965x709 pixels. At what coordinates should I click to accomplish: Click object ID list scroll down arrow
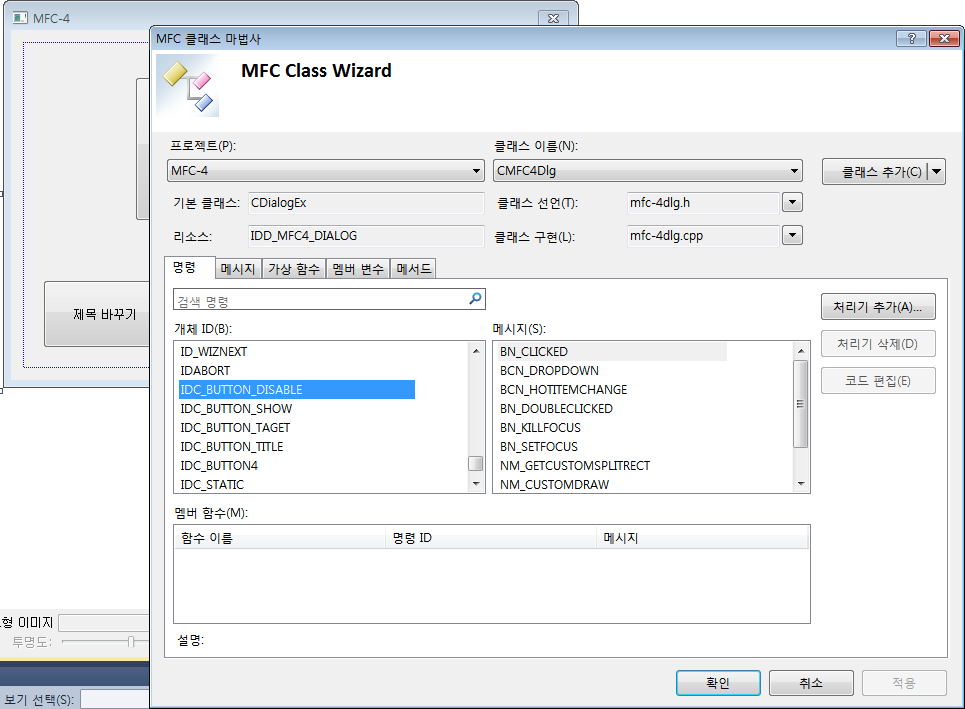tap(476, 484)
